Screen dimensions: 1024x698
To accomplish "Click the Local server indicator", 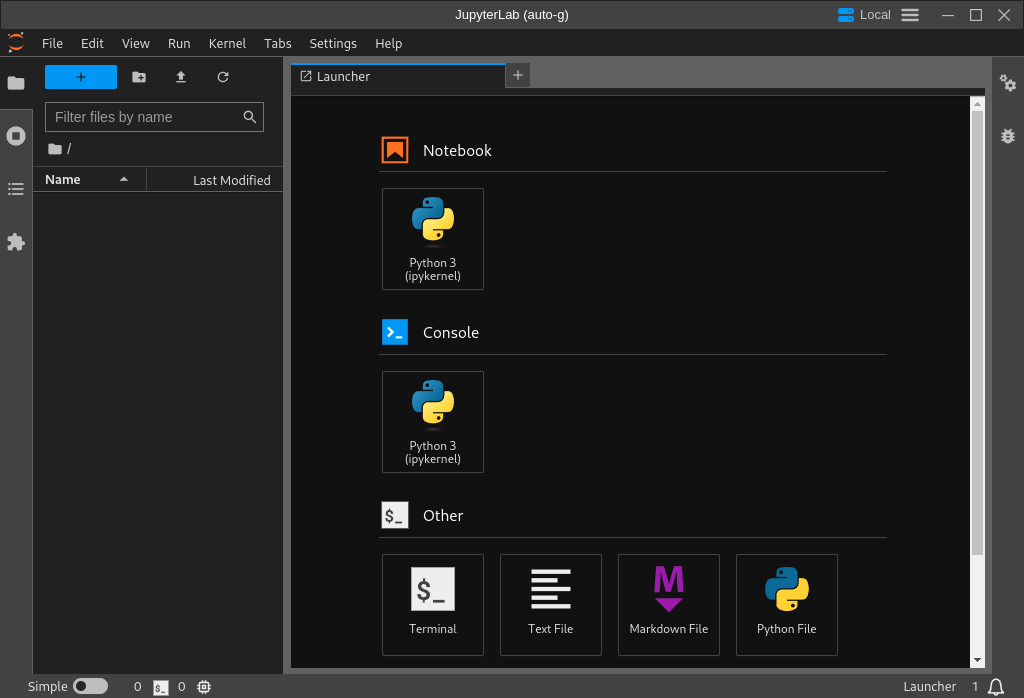I will 864,14.
